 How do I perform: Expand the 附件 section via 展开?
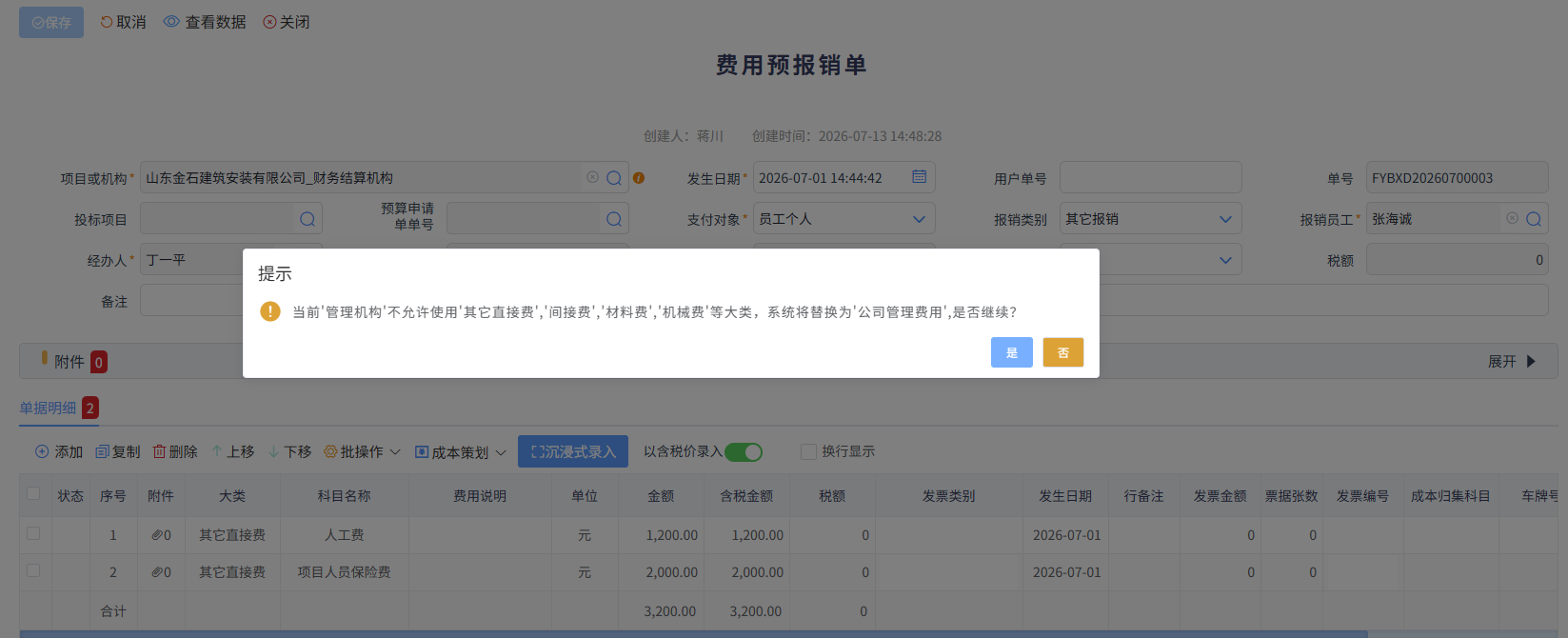[1512, 362]
